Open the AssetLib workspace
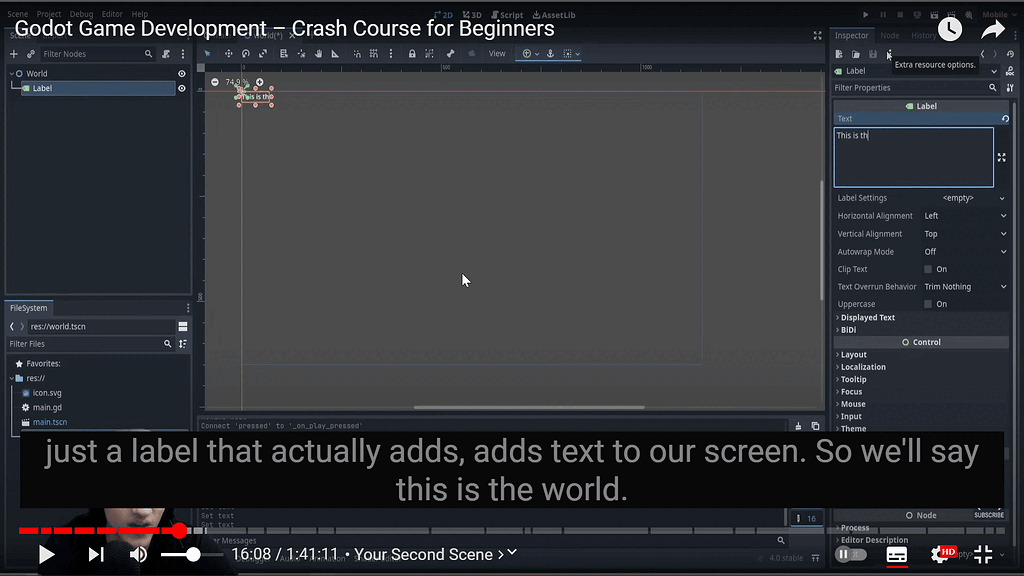The height and width of the screenshot is (576, 1024). [554, 14]
